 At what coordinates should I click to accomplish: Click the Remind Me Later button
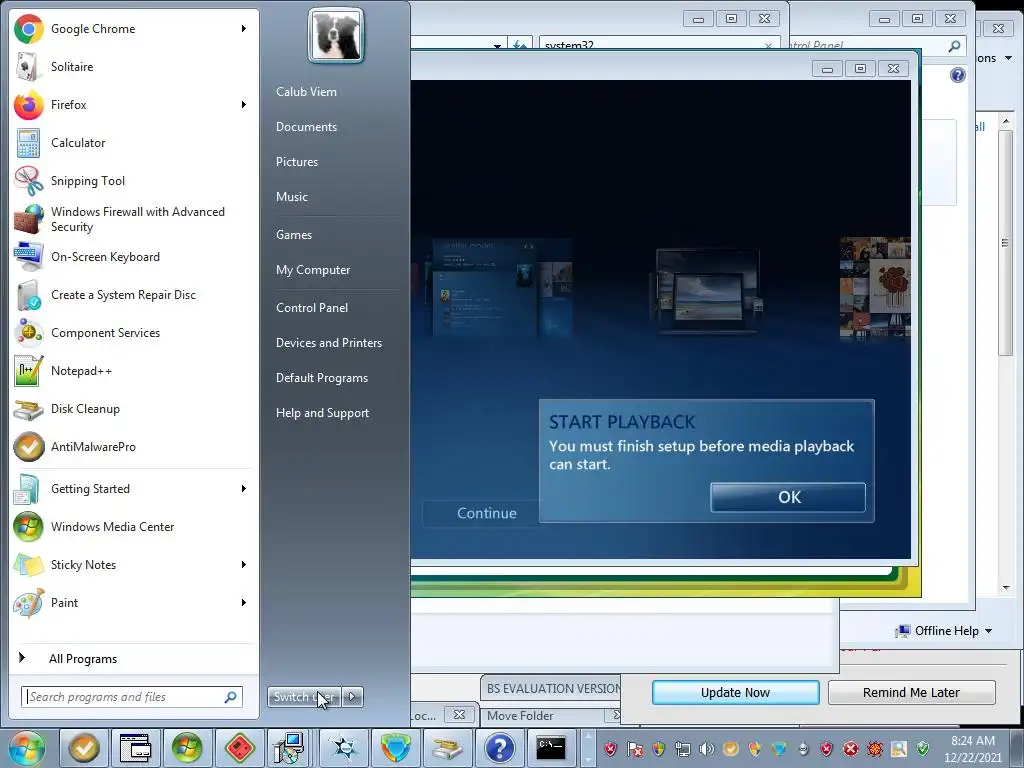point(911,692)
